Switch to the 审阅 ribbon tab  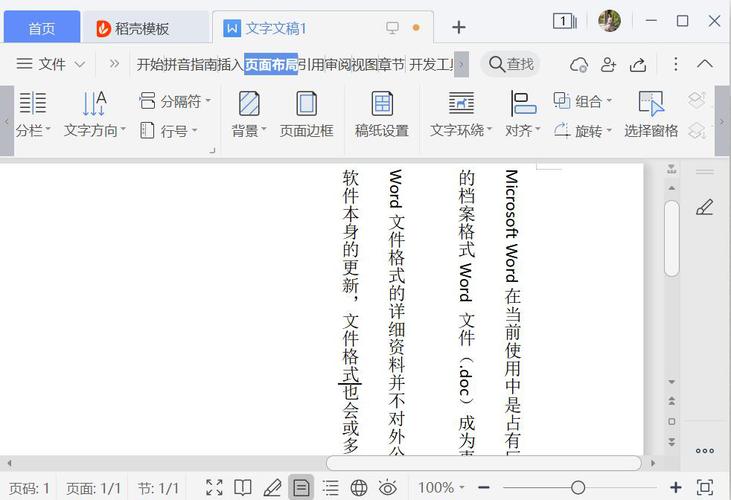click(x=338, y=64)
